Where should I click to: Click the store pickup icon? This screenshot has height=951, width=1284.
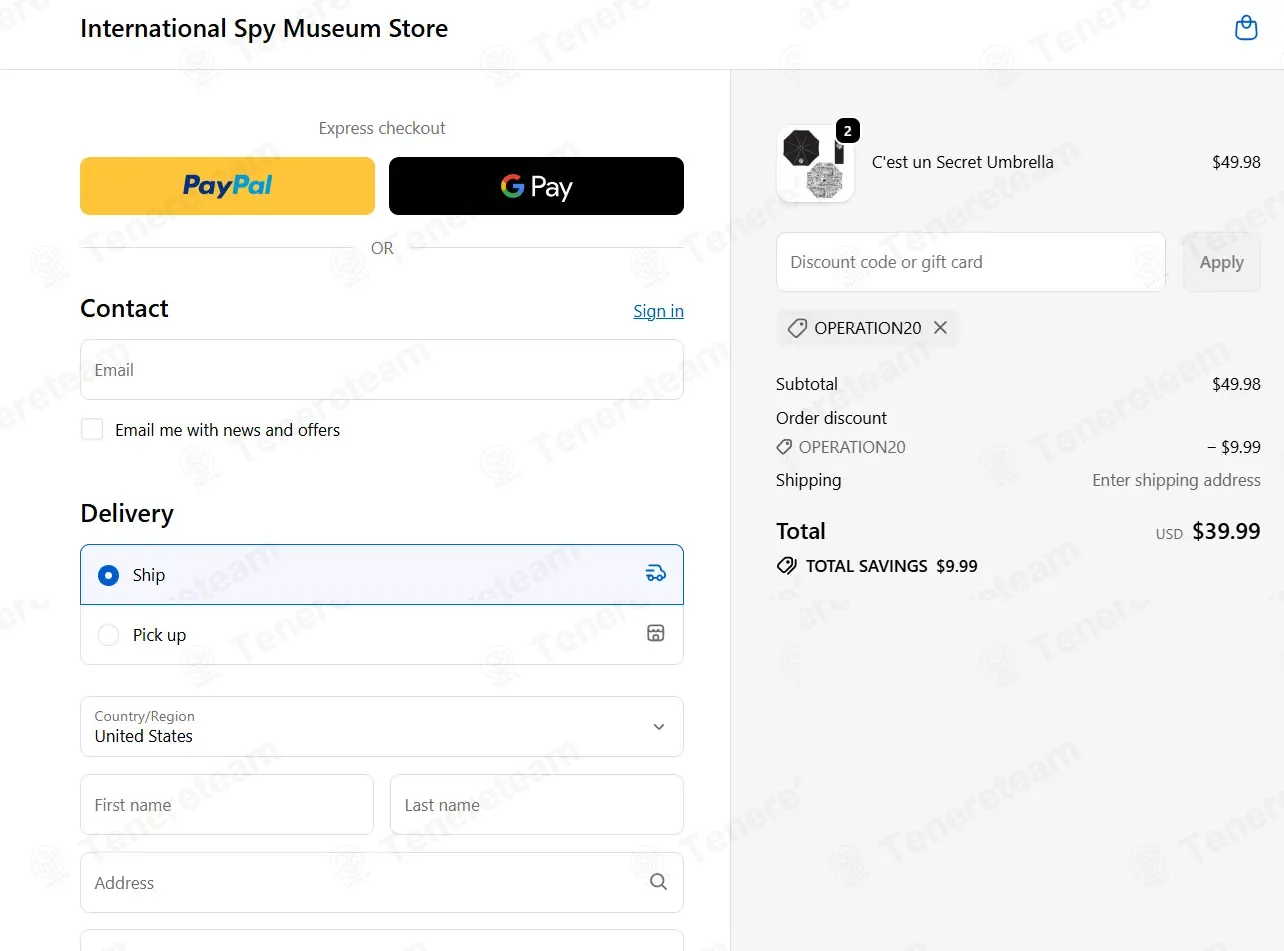pyautogui.click(x=656, y=633)
